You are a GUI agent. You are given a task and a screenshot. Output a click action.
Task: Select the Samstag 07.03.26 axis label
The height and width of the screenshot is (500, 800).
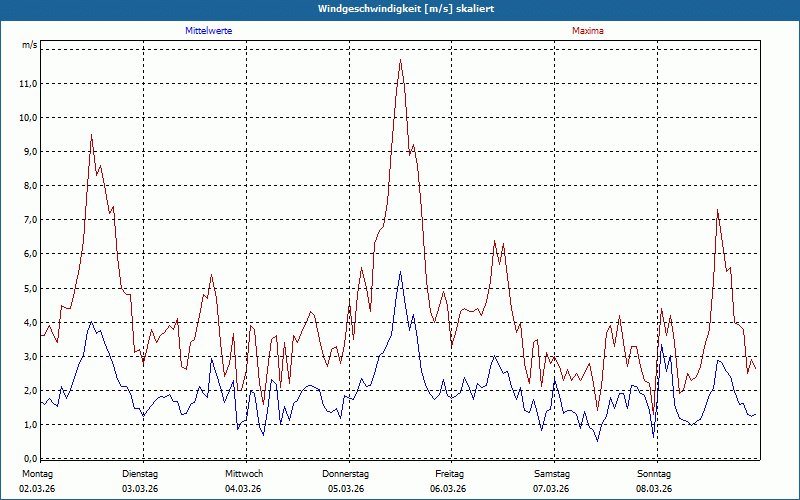click(x=552, y=481)
